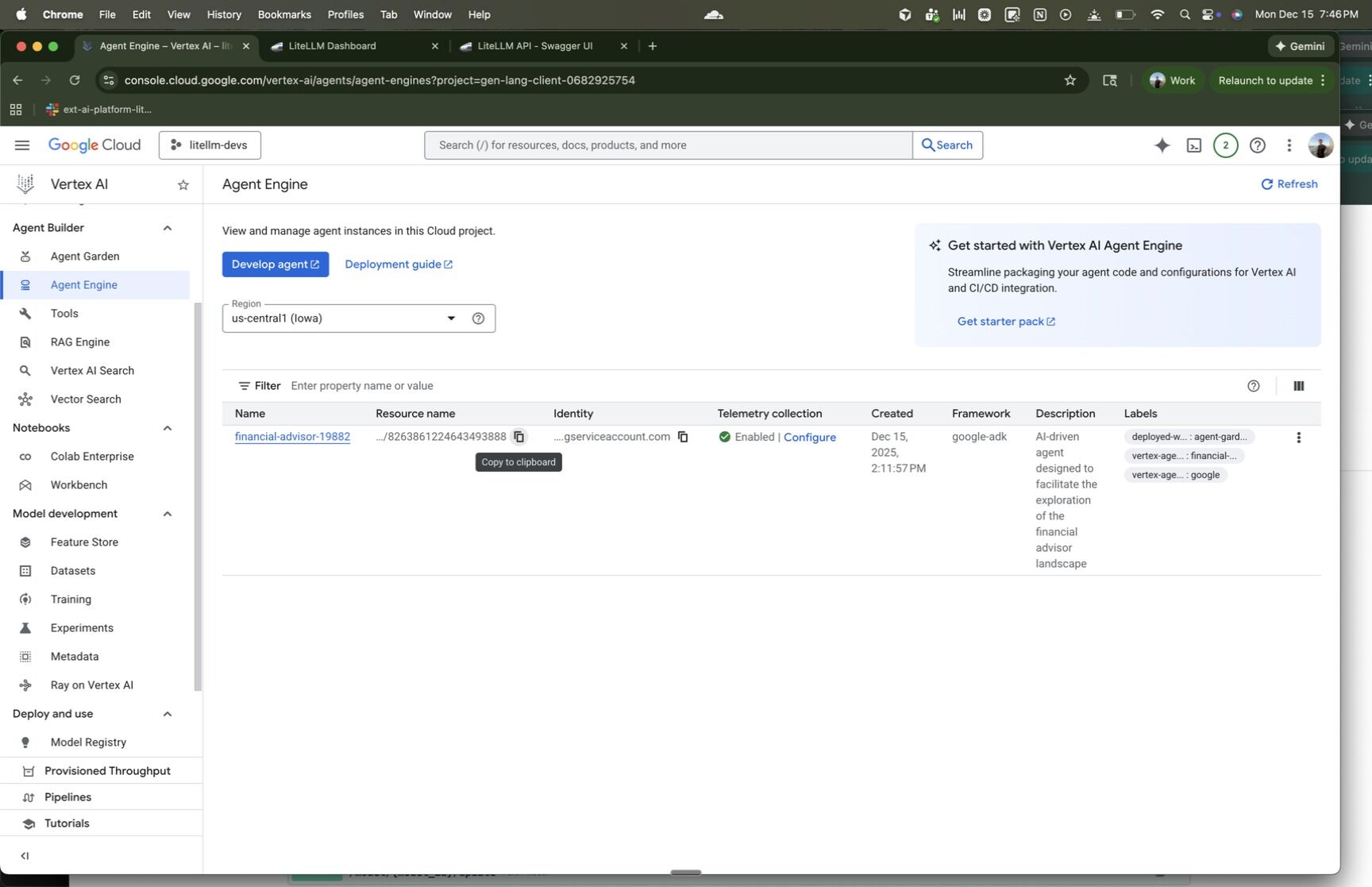Open the user account avatar

[1320, 145]
